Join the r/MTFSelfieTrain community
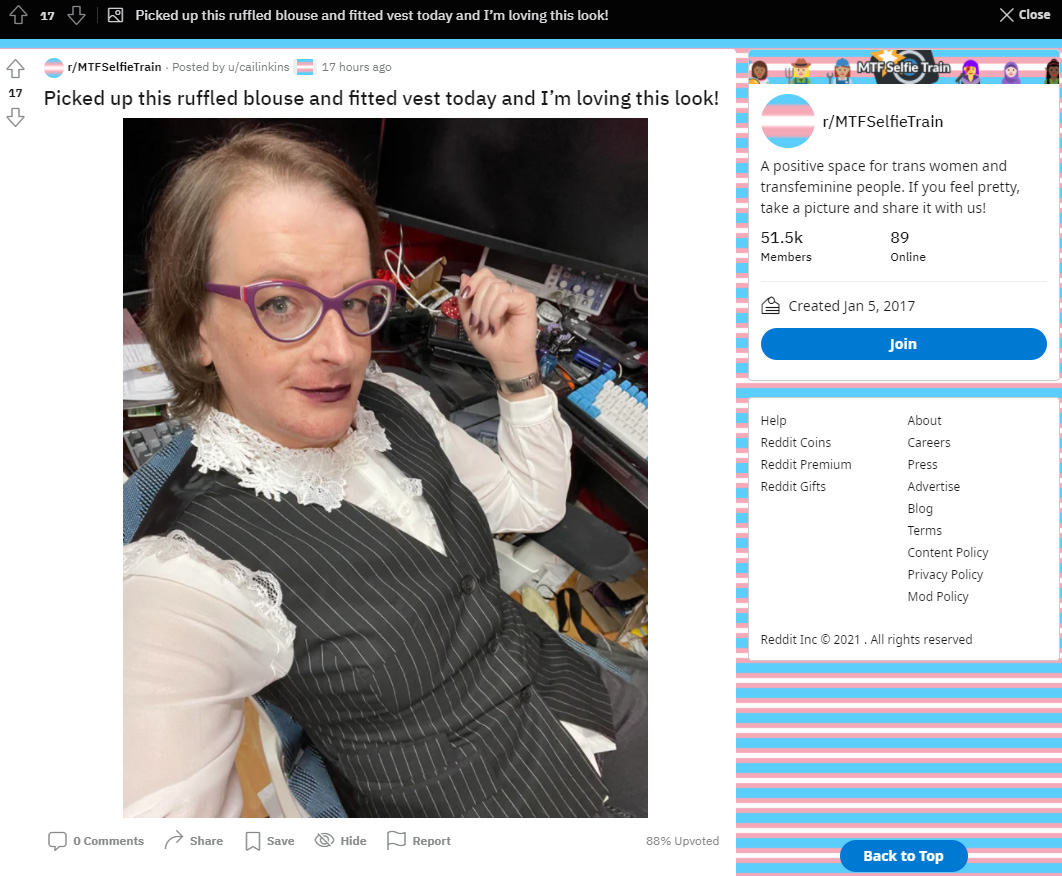This screenshot has height=876, width=1062. point(904,344)
